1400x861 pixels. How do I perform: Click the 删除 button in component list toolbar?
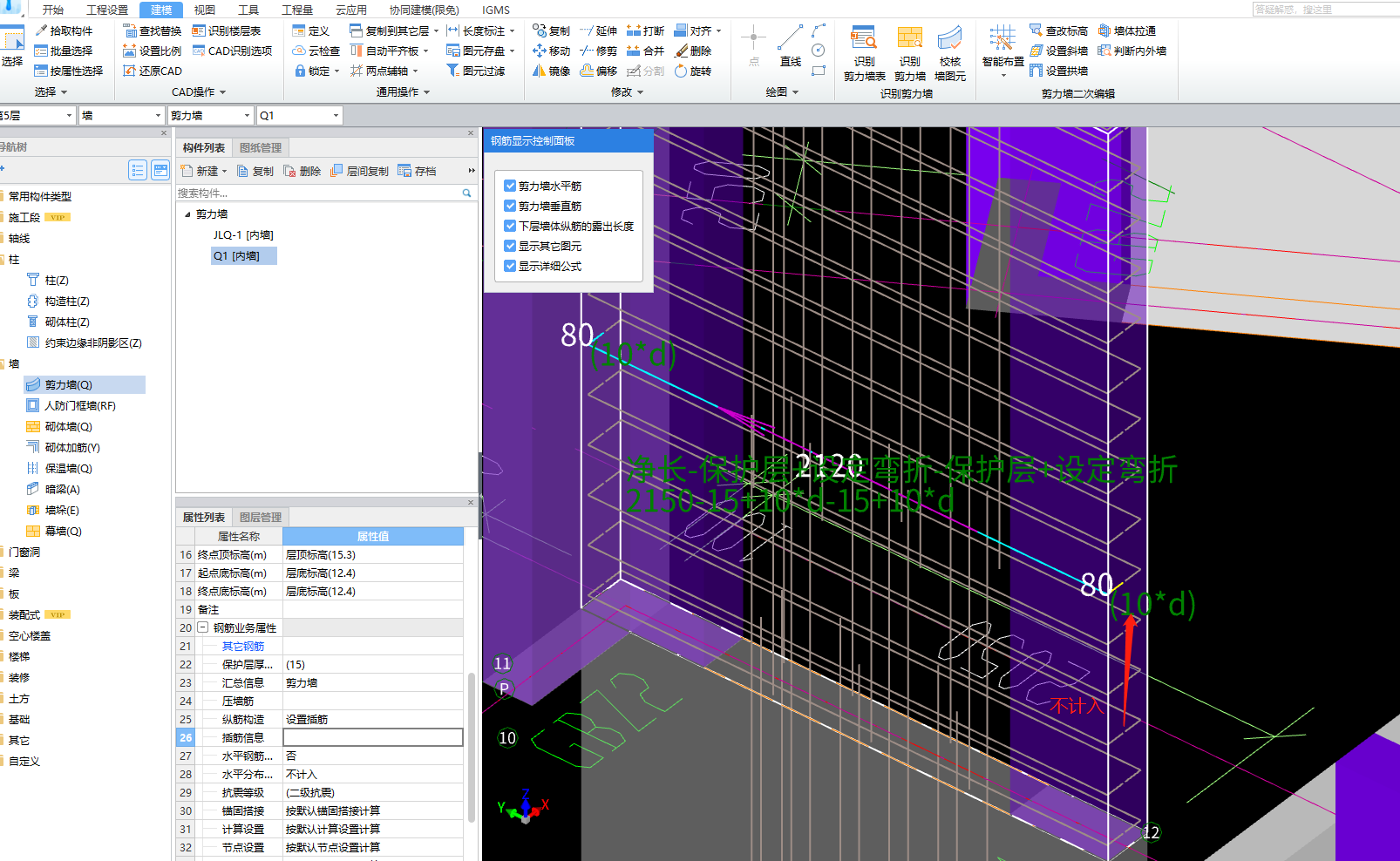tap(302, 171)
